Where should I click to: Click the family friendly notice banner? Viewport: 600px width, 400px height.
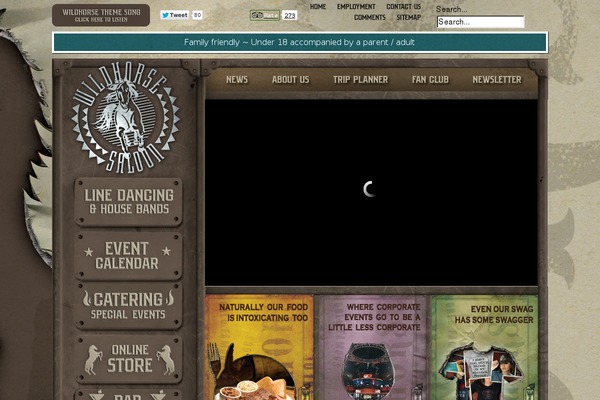(x=300, y=42)
